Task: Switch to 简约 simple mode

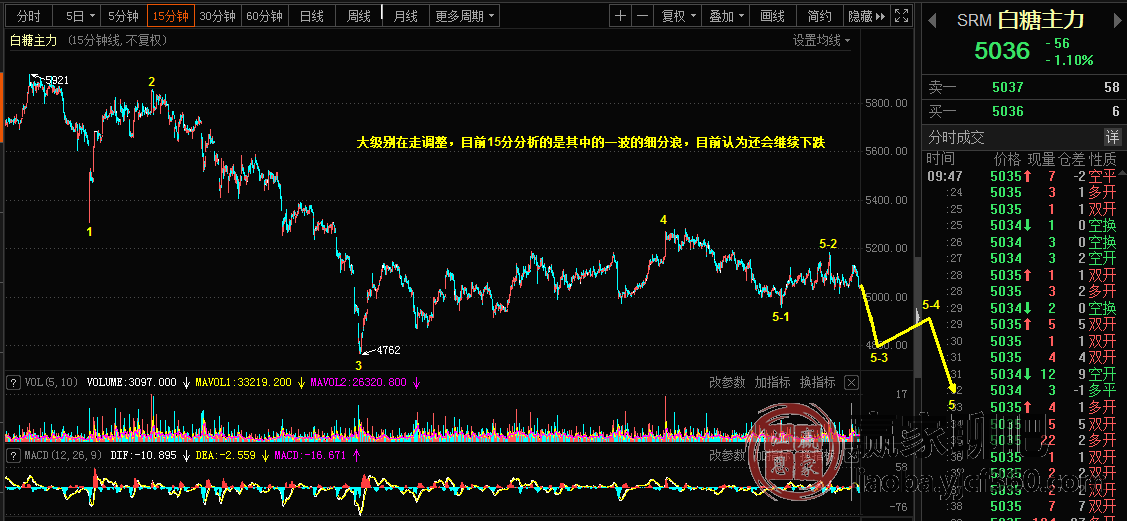Action: pos(819,16)
